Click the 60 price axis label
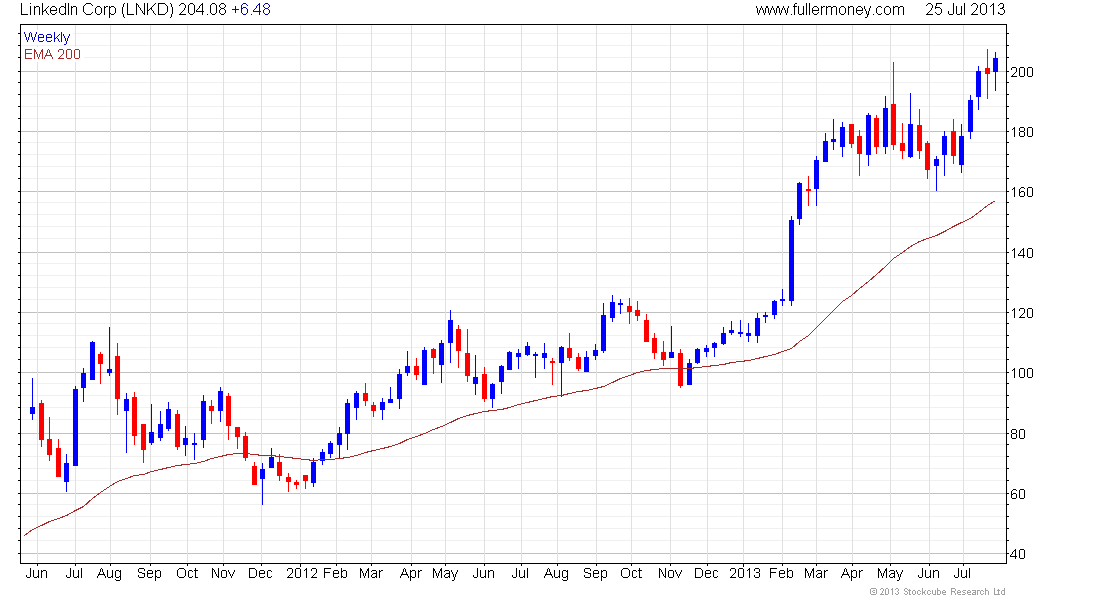1100x600 pixels. 1017,494
